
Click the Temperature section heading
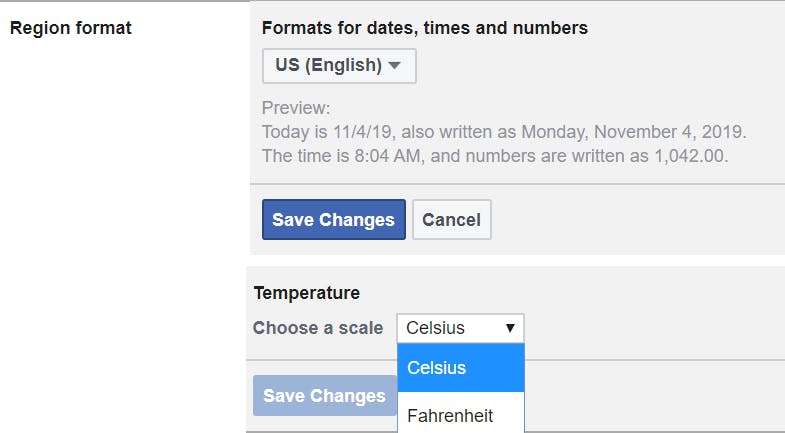307,293
